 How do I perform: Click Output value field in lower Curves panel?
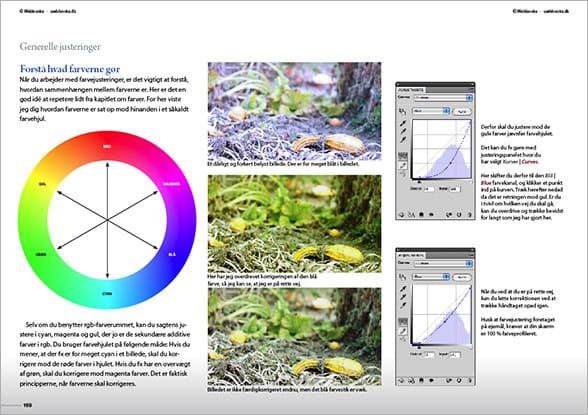pos(429,355)
